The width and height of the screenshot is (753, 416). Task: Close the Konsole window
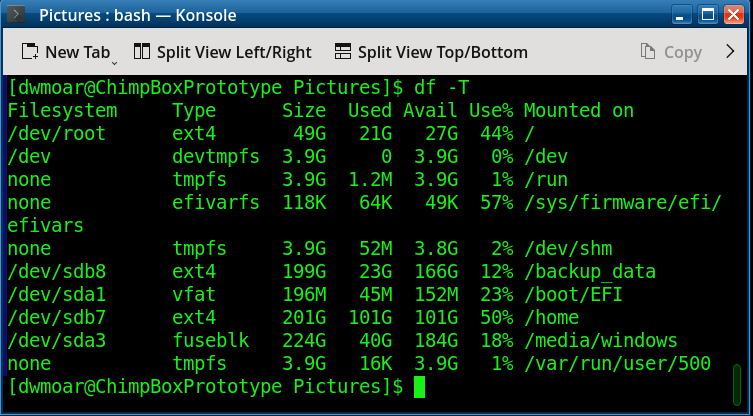tap(734, 16)
